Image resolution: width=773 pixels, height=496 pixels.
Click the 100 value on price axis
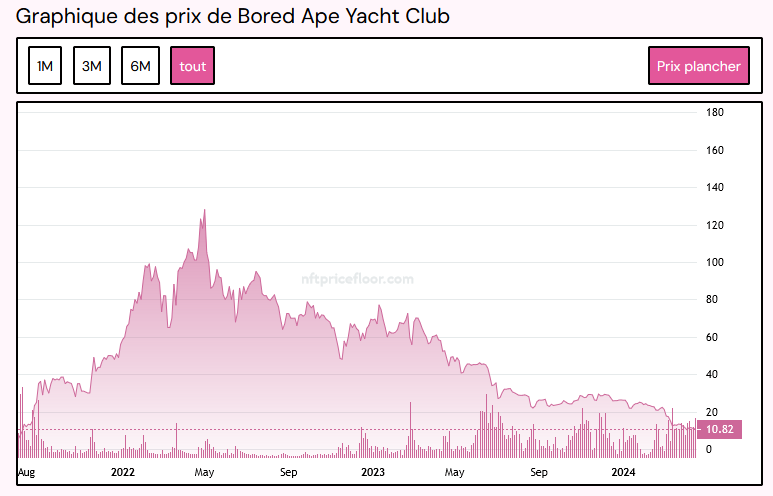[x=715, y=262]
